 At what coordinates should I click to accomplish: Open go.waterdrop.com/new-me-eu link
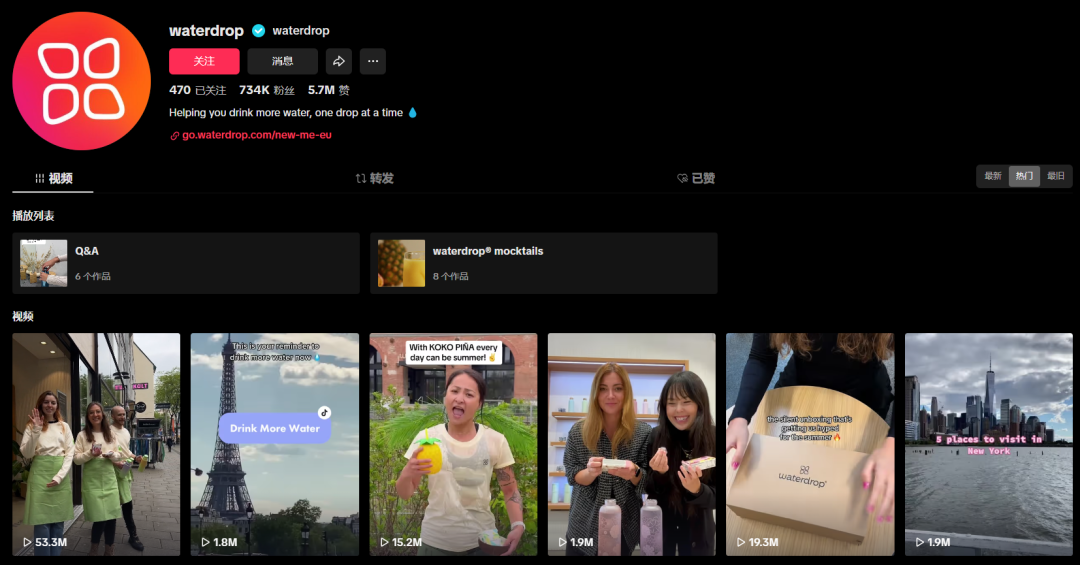tap(257, 135)
